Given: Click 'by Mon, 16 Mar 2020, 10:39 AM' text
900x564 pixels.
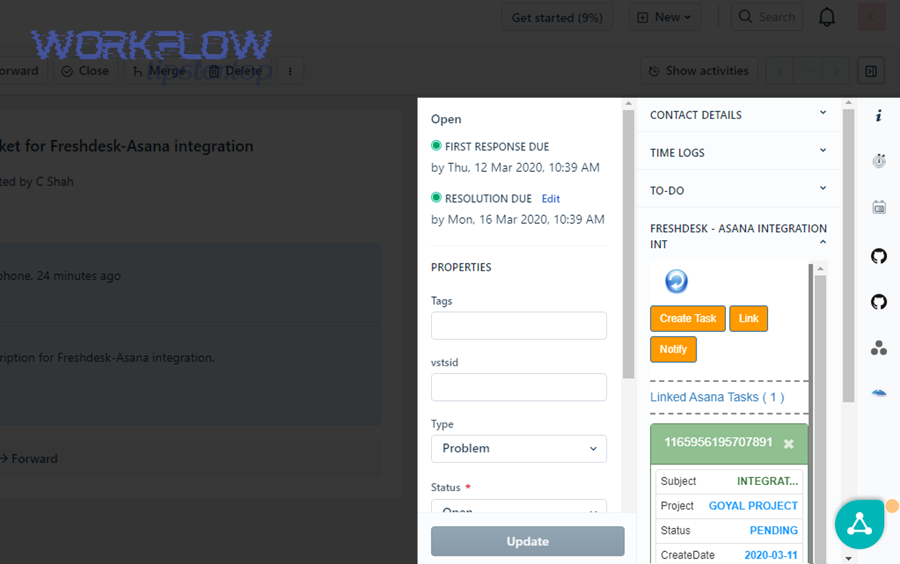Looking at the screenshot, I should click(x=518, y=219).
